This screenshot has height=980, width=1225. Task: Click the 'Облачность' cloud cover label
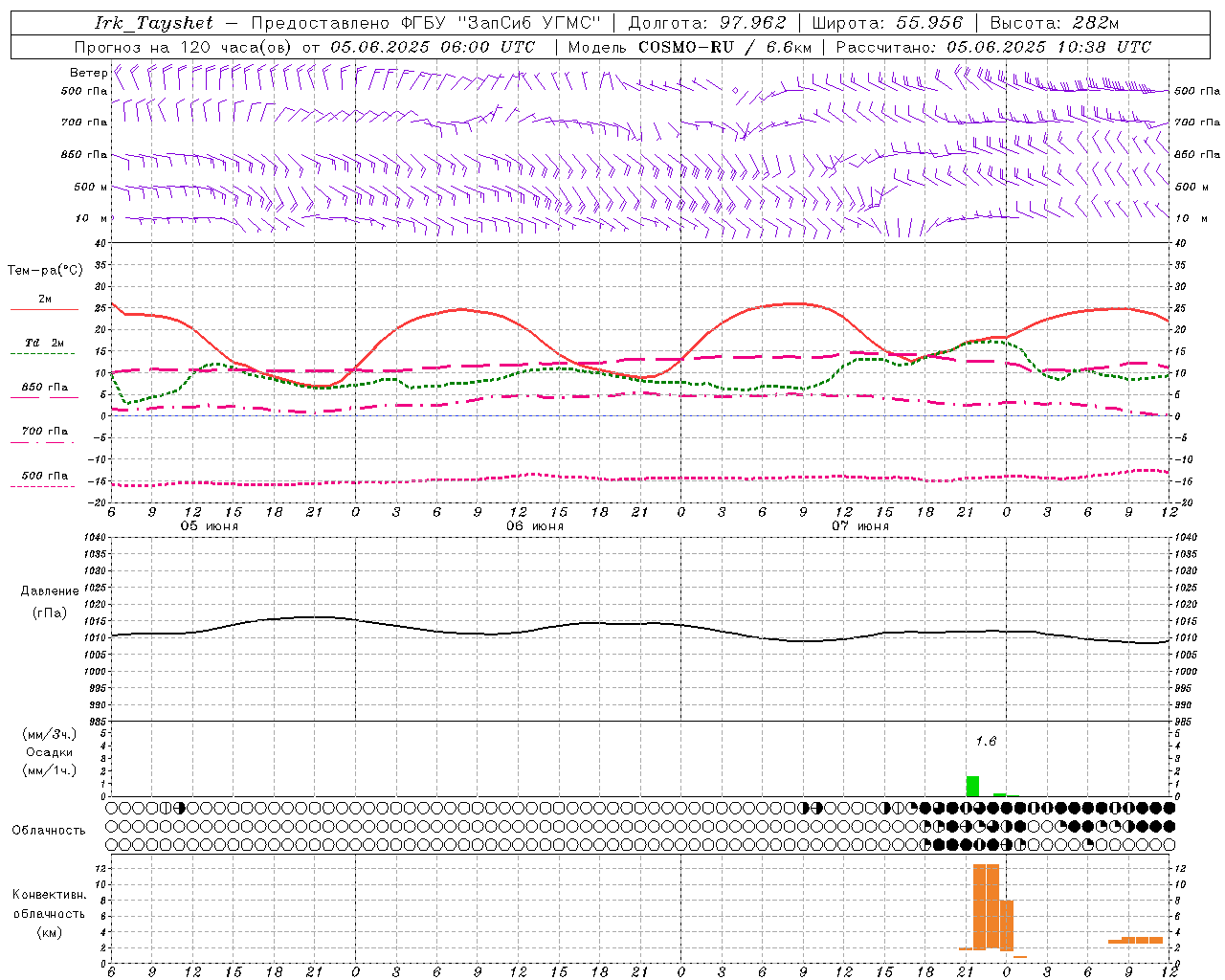(49, 830)
